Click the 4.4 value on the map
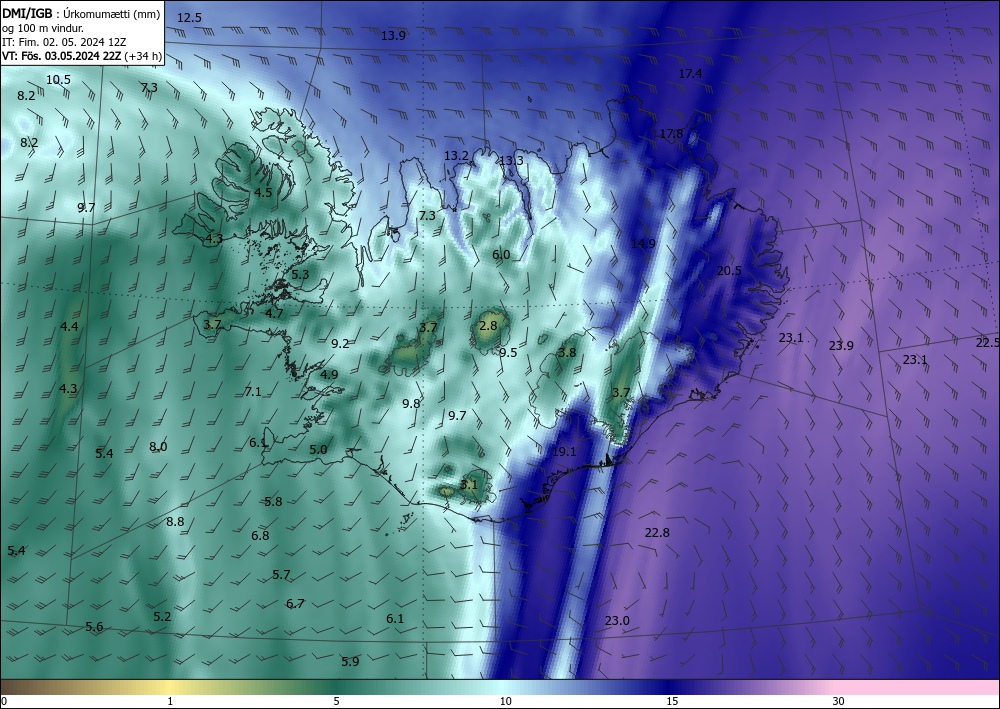1000x709 pixels. [70, 327]
